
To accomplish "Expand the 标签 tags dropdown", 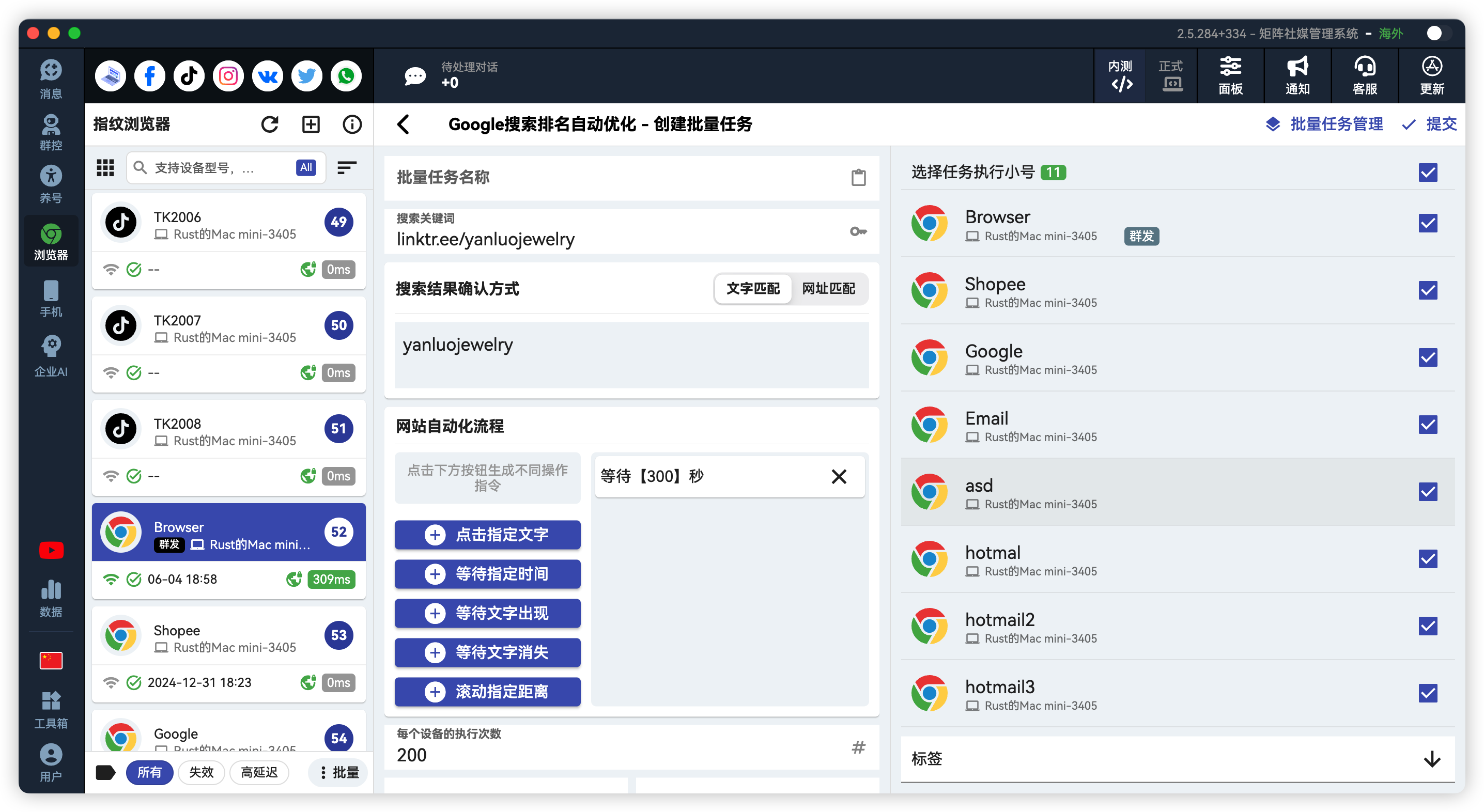I will (1178, 759).
